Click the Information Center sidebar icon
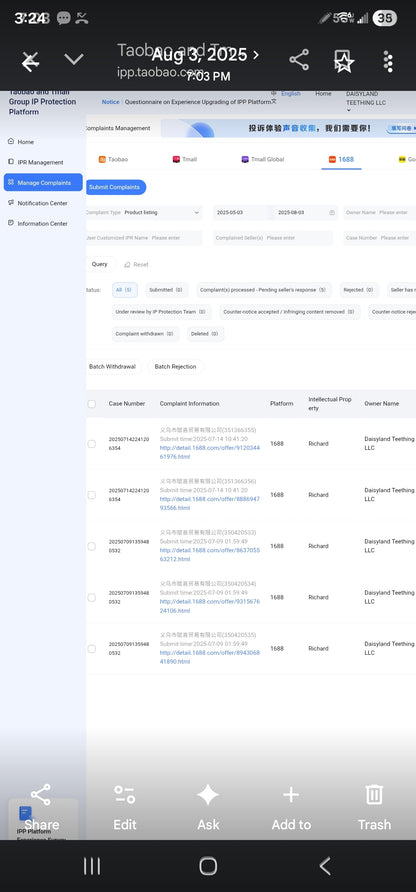Viewport: 416px width, 892px height. [x=11, y=223]
